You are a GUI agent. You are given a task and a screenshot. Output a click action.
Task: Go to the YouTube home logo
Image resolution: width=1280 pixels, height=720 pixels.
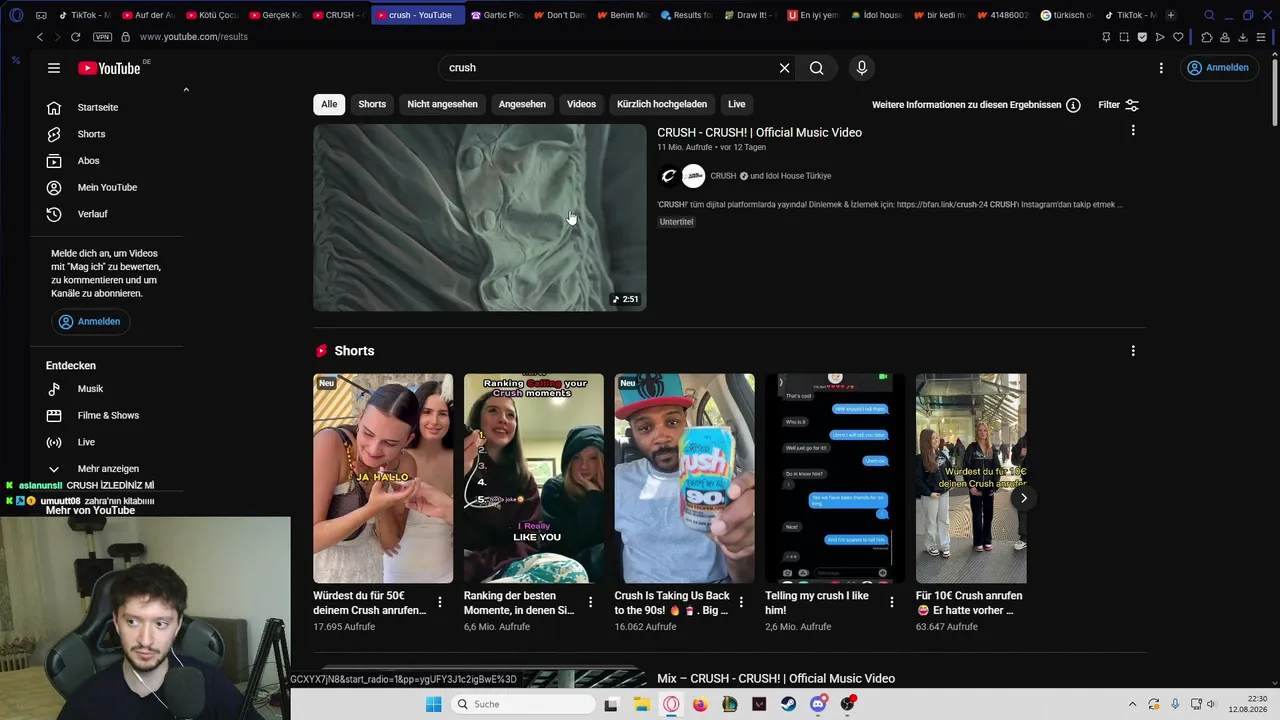(x=109, y=68)
